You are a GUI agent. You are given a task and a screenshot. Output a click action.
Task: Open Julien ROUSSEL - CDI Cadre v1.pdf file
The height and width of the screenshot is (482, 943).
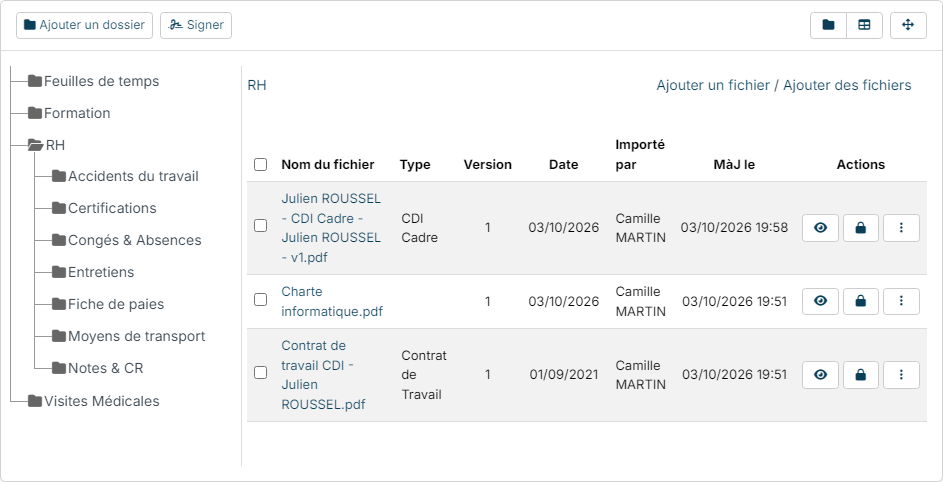pyautogui.click(x=331, y=228)
